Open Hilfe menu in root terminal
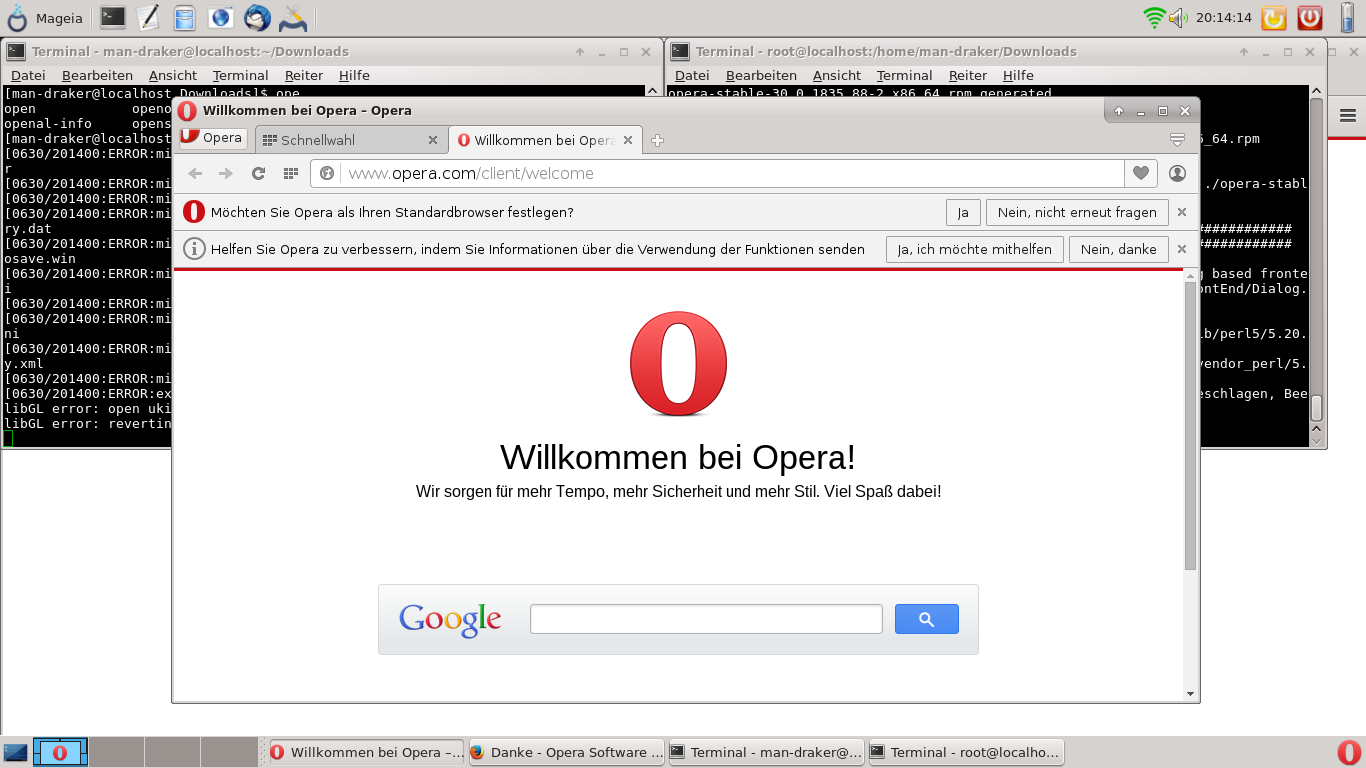Image resolution: width=1366 pixels, height=768 pixels. click(x=1018, y=75)
